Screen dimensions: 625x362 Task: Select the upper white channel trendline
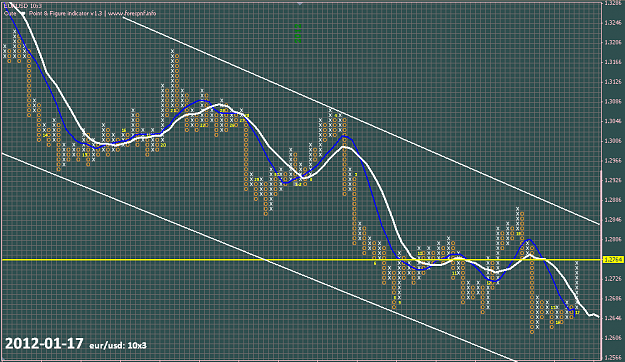[x=361, y=121]
